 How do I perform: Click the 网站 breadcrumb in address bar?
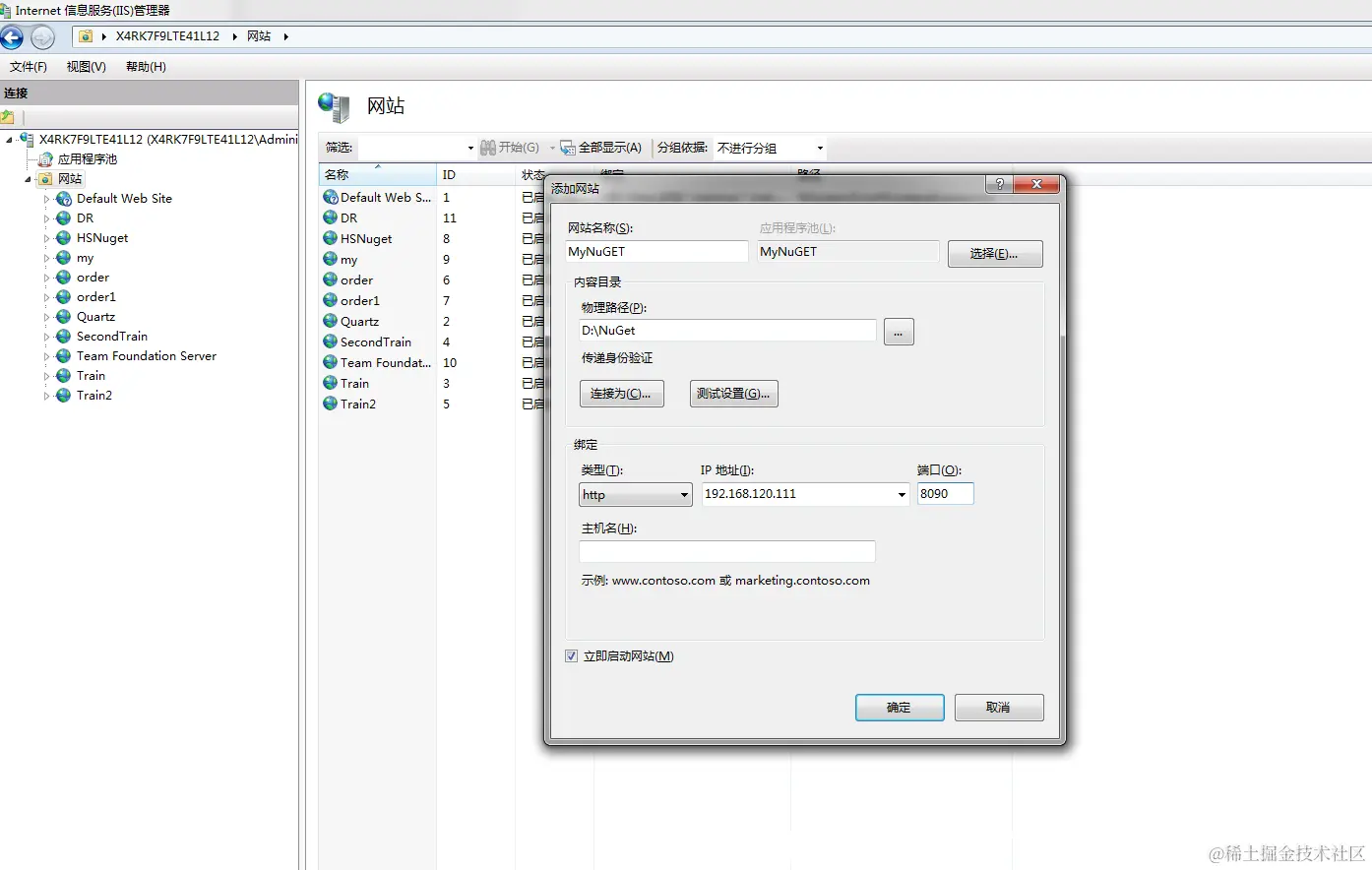(x=259, y=36)
